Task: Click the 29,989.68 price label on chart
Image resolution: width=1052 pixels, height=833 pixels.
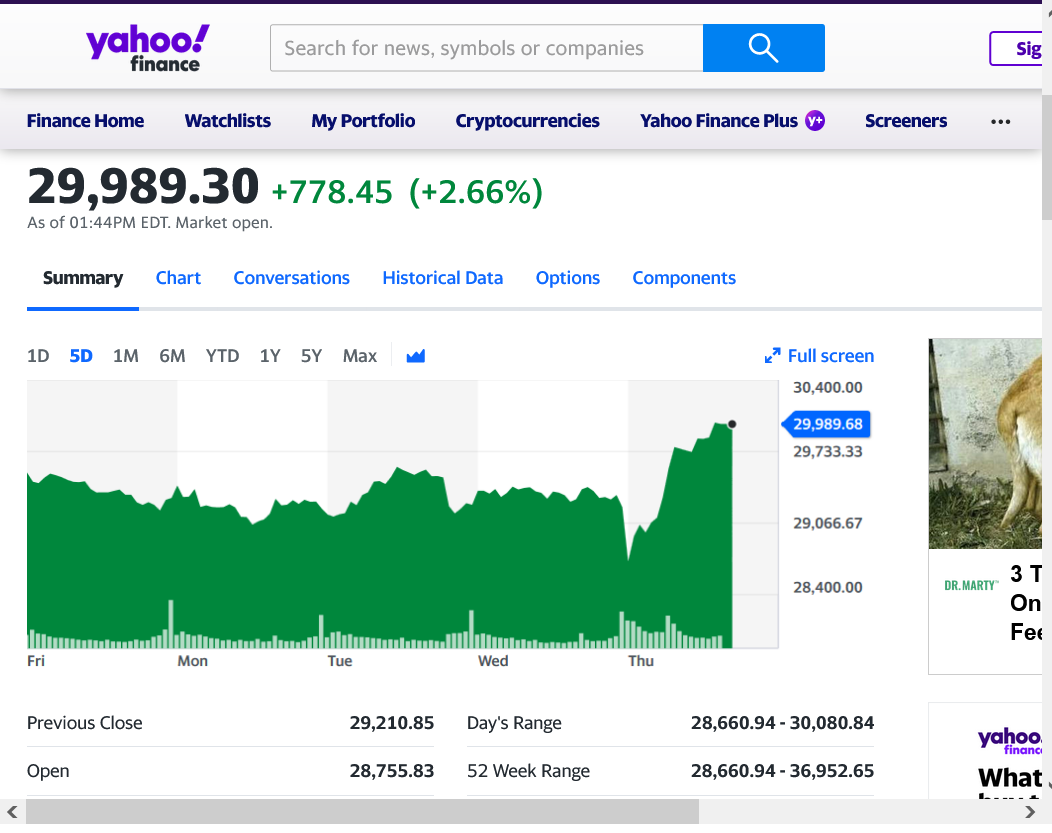Action: tap(827, 424)
